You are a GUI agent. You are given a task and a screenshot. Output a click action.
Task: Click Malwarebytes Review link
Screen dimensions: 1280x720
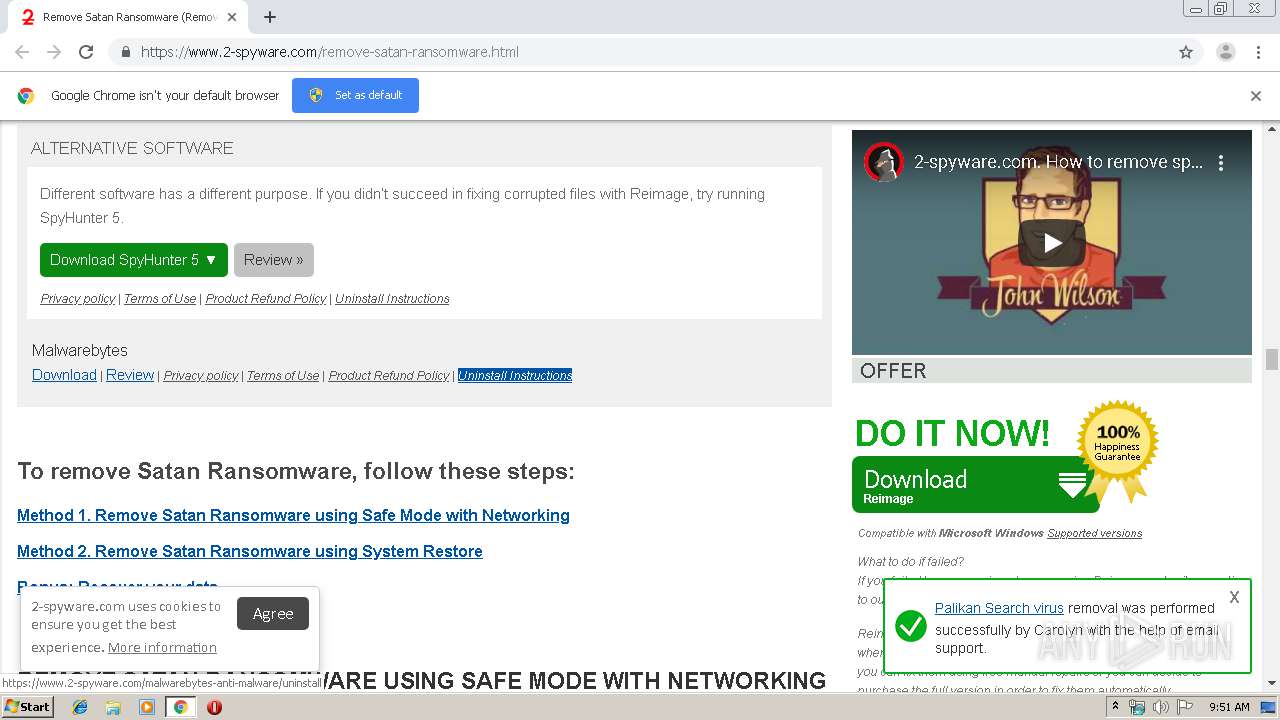[x=130, y=375]
